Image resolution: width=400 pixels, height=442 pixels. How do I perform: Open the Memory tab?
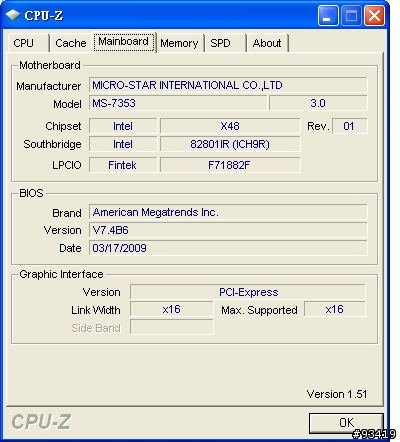coord(180,43)
